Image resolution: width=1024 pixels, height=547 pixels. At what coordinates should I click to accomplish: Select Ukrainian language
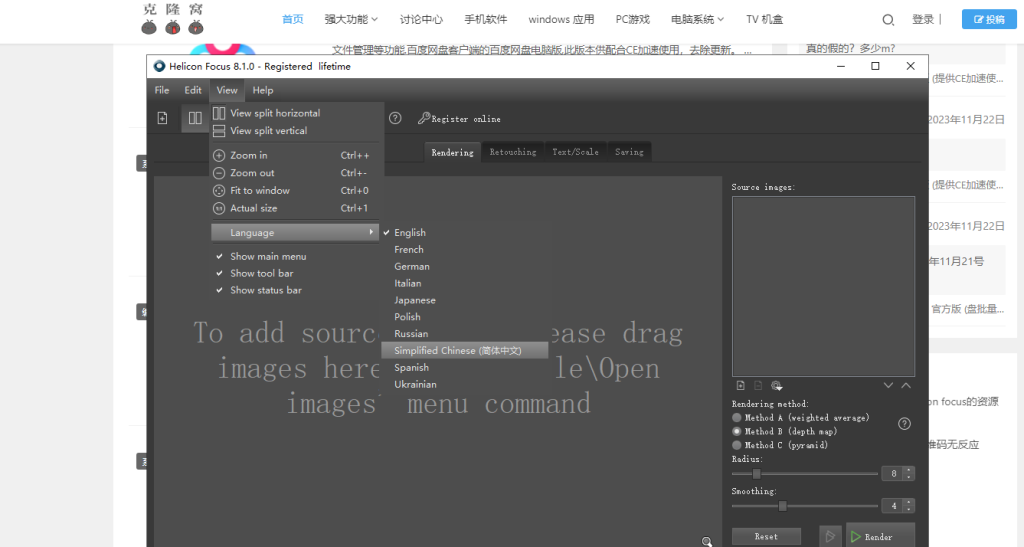tap(465, 384)
